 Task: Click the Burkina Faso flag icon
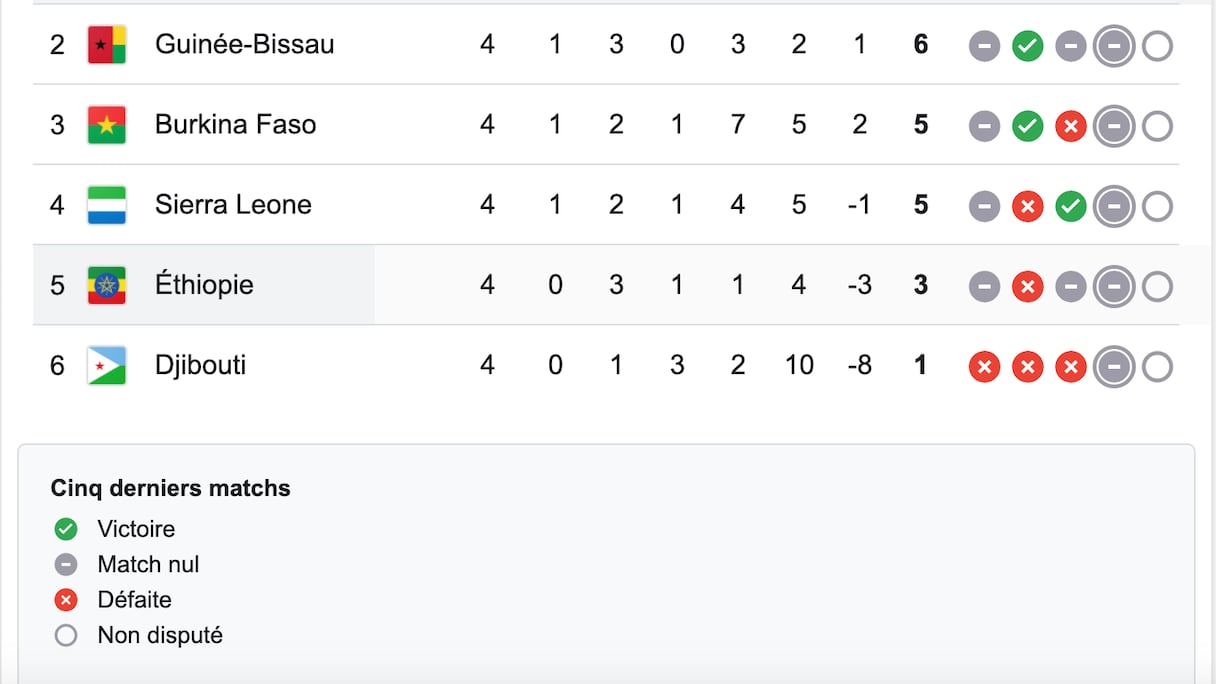click(x=106, y=125)
